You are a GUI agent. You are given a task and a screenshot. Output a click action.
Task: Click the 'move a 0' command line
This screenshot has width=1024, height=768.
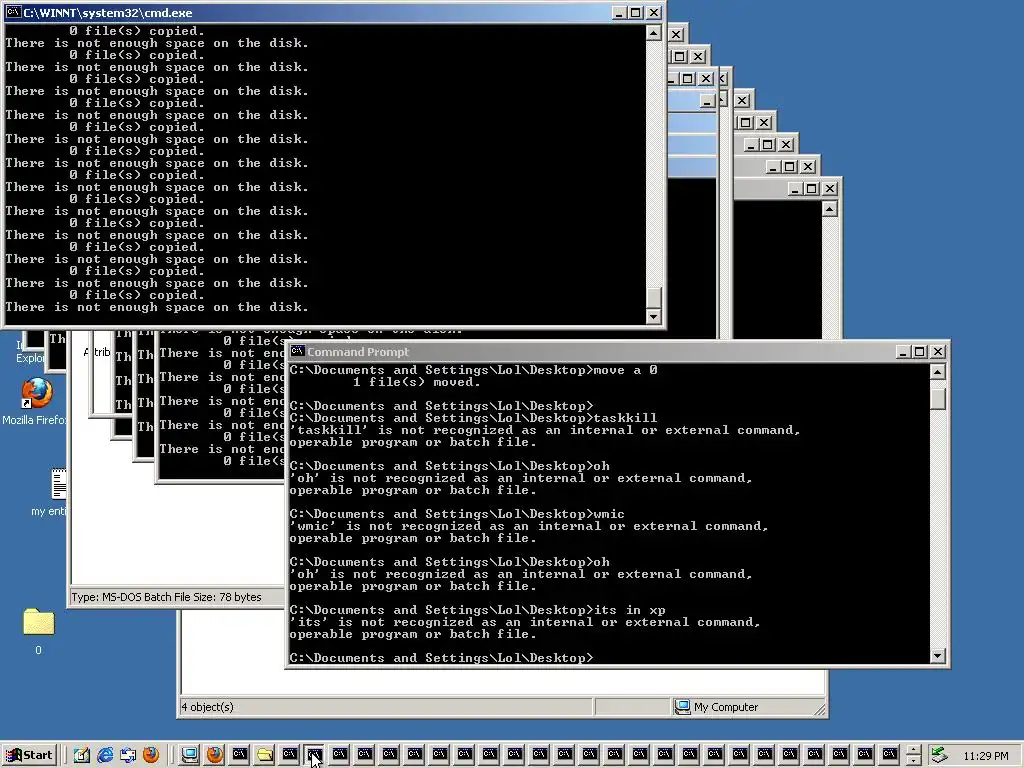(473, 370)
